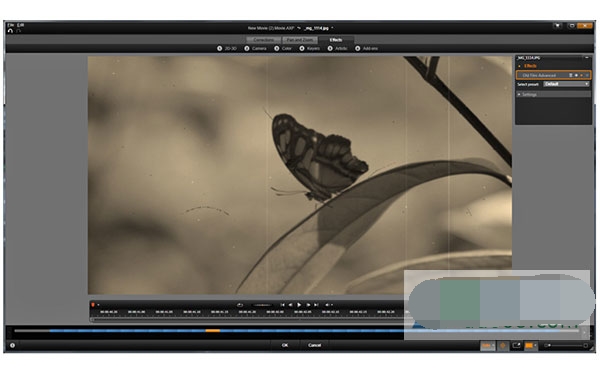The width and height of the screenshot is (600, 375).
Task: Toggle the detached preview window icon
Action: click(516, 346)
